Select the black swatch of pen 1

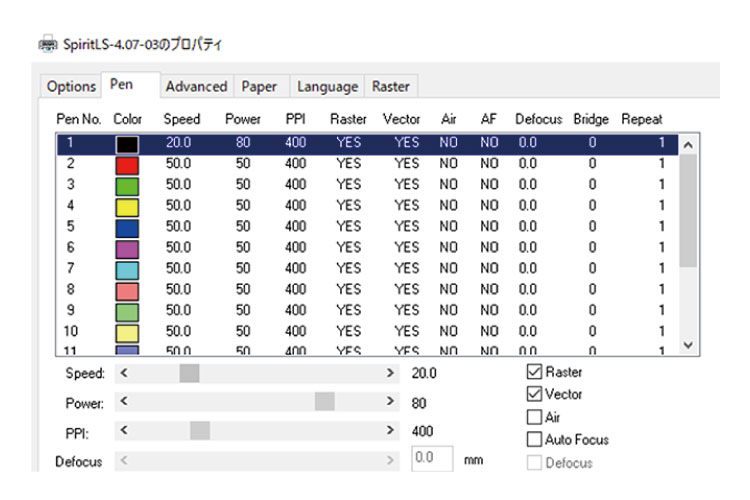click(x=127, y=143)
